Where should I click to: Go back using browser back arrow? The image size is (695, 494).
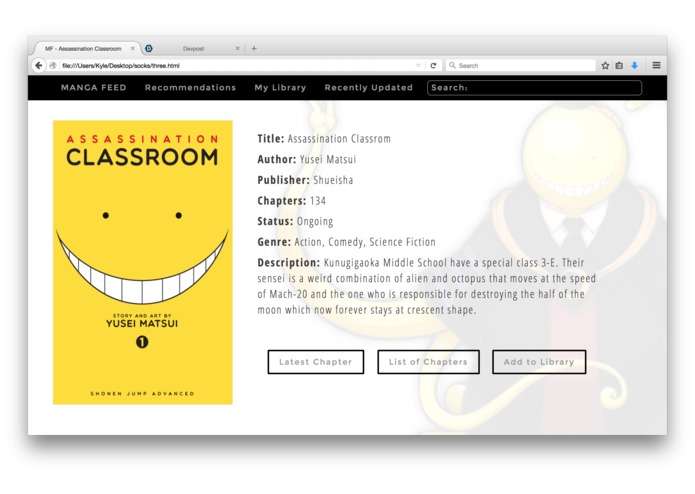click(x=39, y=66)
